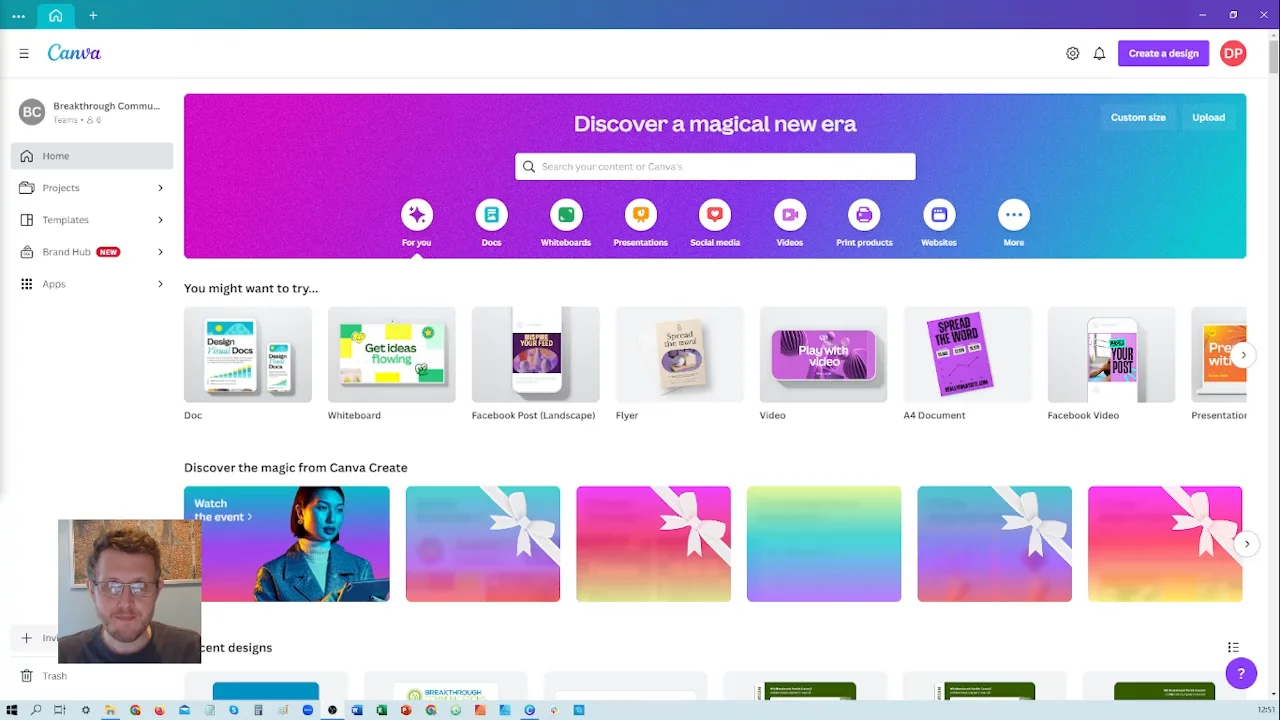Click the search magnifier icon in search box
1280x720 pixels.
529,167
